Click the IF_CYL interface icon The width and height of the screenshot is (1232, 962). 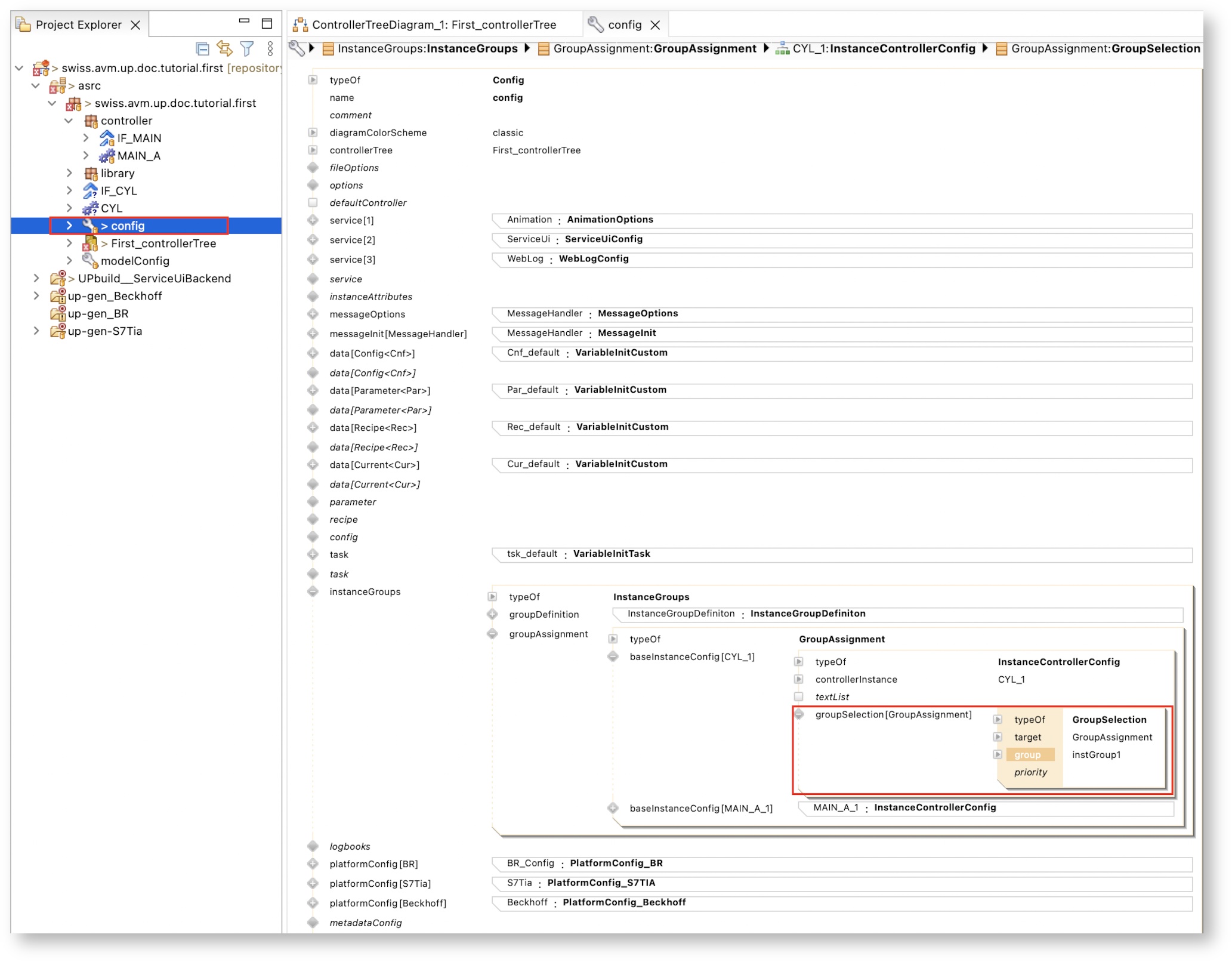pyautogui.click(x=90, y=190)
